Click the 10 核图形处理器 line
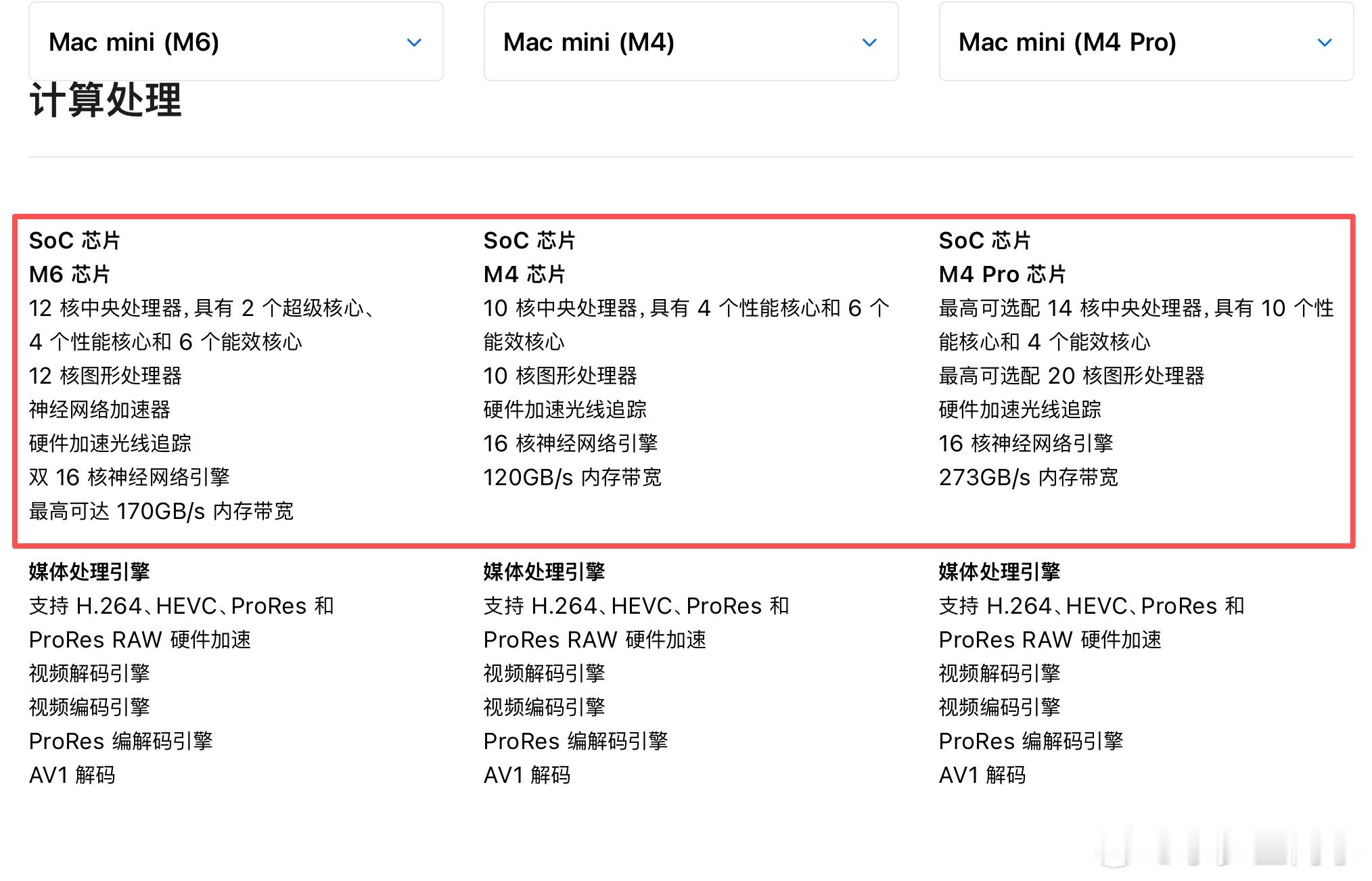This screenshot has height=881, width=1372. click(560, 376)
